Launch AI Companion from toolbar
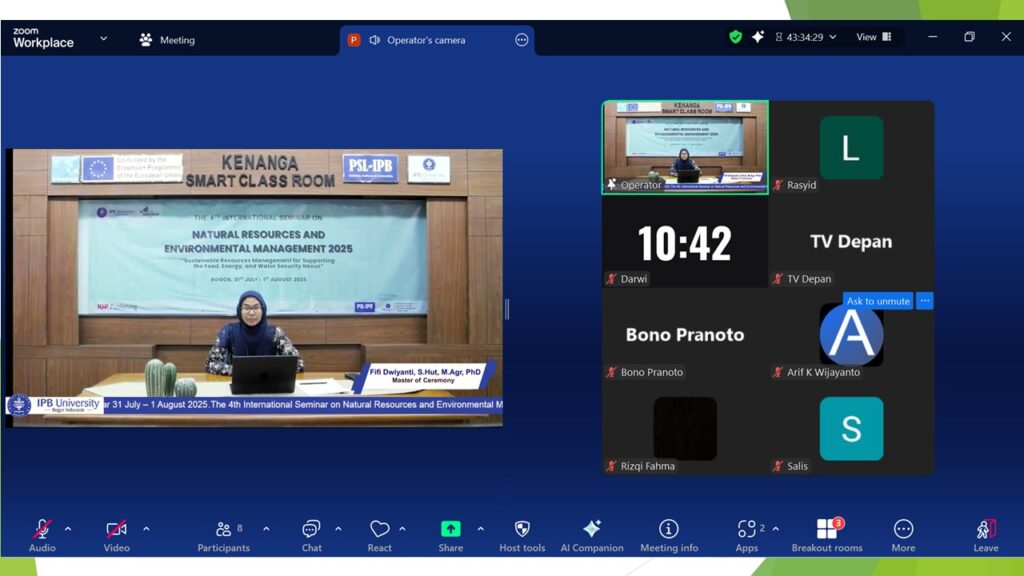Screen dimensions: 1024x576 click(x=591, y=534)
